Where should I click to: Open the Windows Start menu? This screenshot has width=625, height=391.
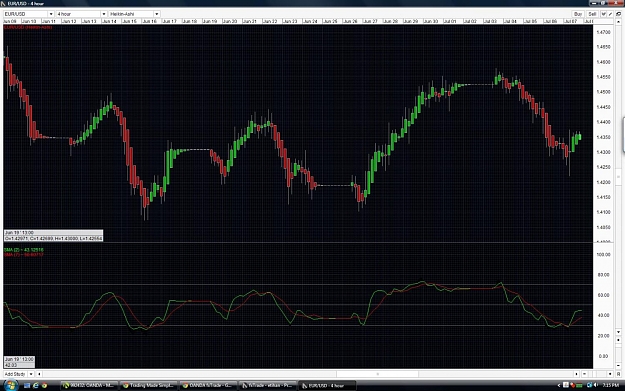pyautogui.click(x=10, y=385)
